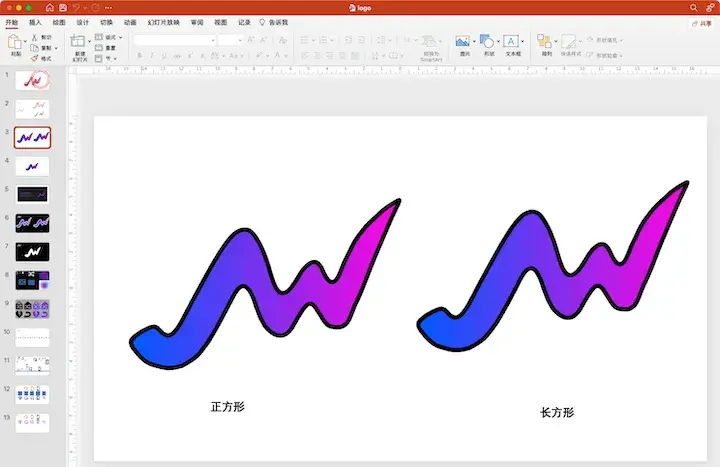Insert a picture using the 图片 icon
This screenshot has height=467, width=720.
[x=462, y=41]
